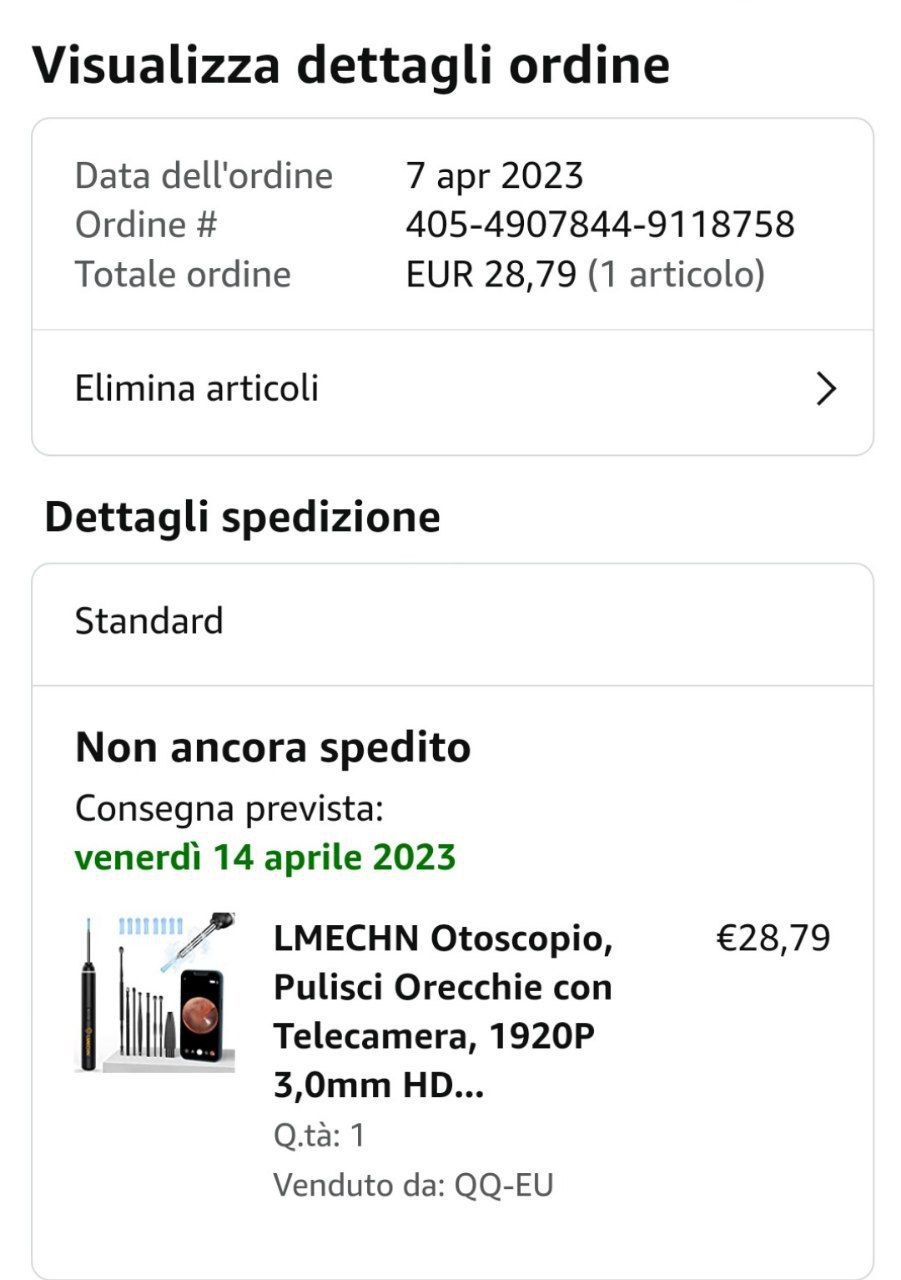901x1280 pixels.
Task: Tap the delivery date venerdì 14 aprile 2023
Action: pos(265,857)
